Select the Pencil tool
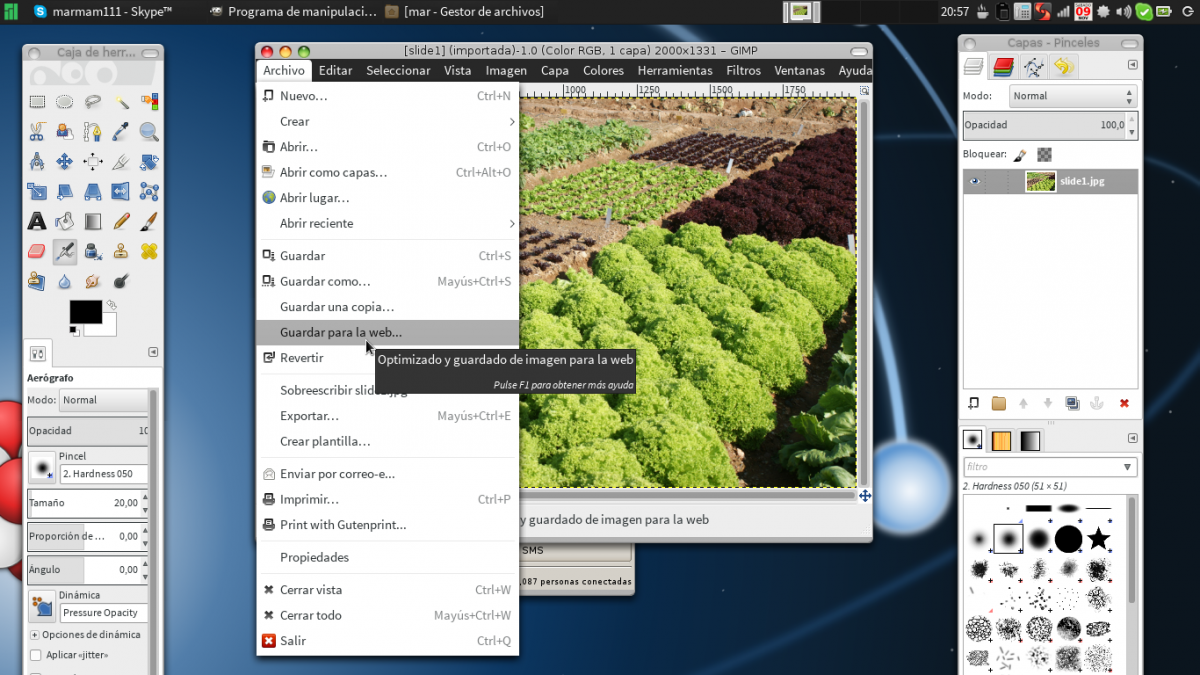Screen dimensions: 1200x675 (x=121, y=221)
